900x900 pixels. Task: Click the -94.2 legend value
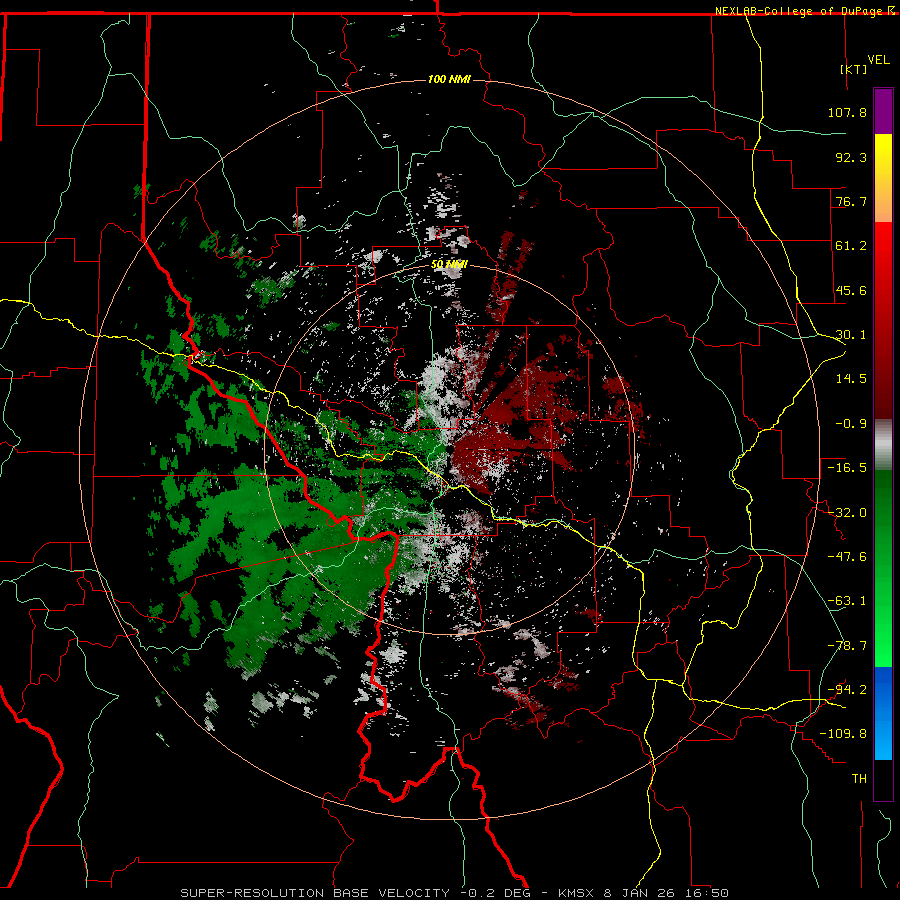[847, 690]
